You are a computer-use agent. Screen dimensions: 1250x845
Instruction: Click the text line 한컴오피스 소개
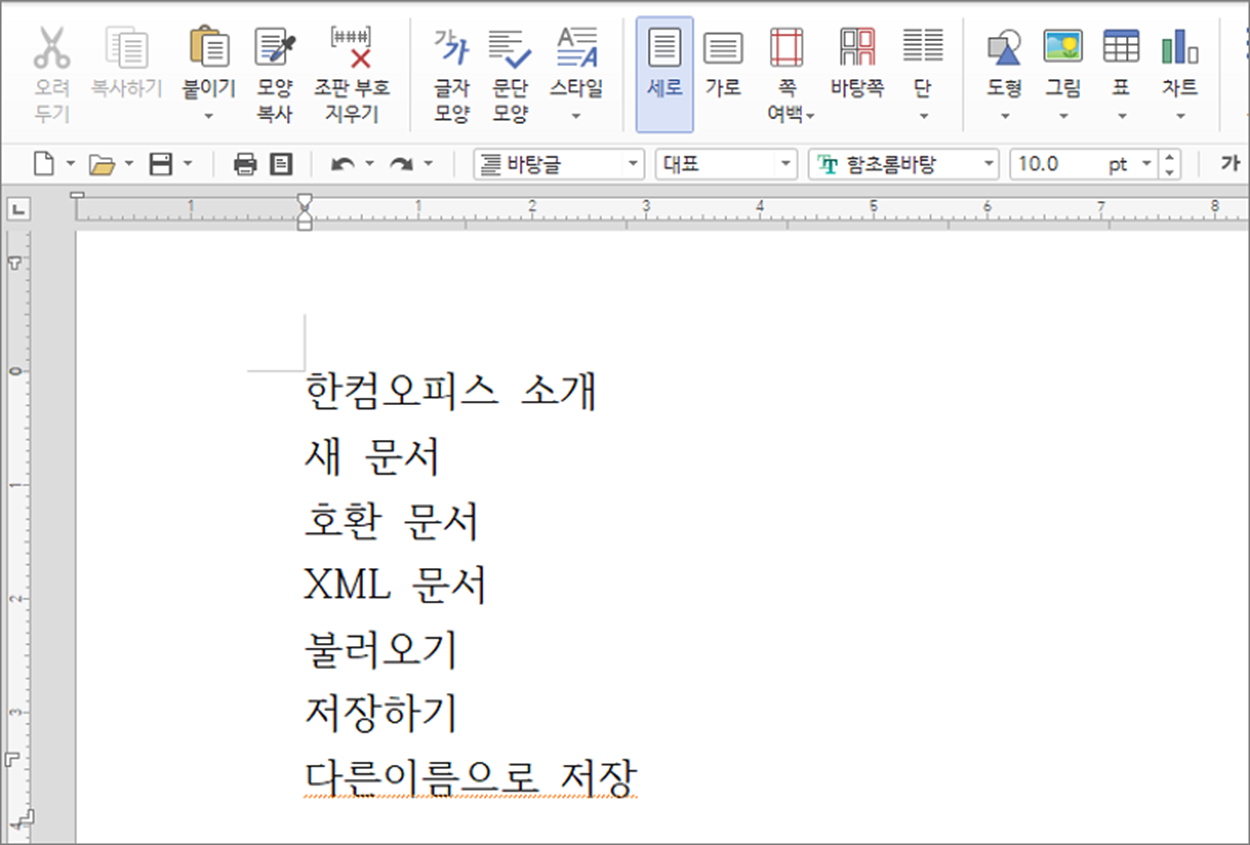click(x=451, y=390)
